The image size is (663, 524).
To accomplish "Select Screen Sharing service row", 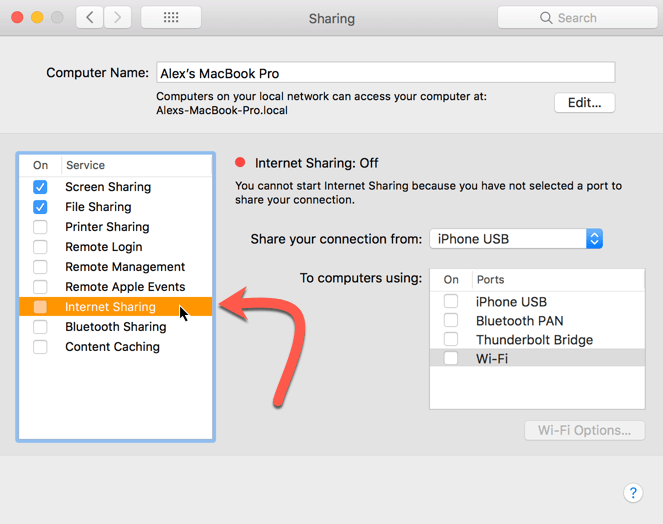I will 115,187.
